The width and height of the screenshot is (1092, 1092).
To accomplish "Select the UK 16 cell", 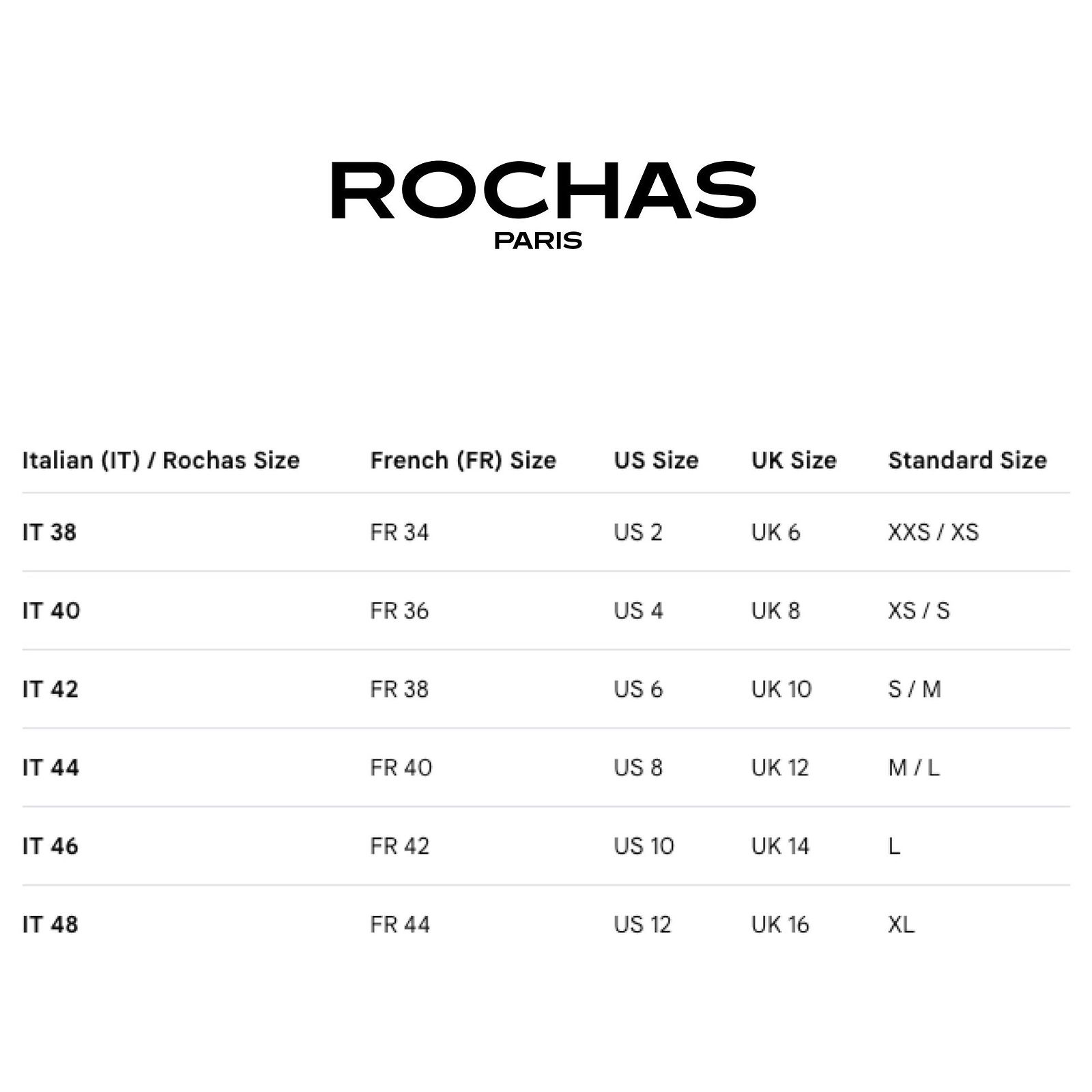I will point(780,925).
